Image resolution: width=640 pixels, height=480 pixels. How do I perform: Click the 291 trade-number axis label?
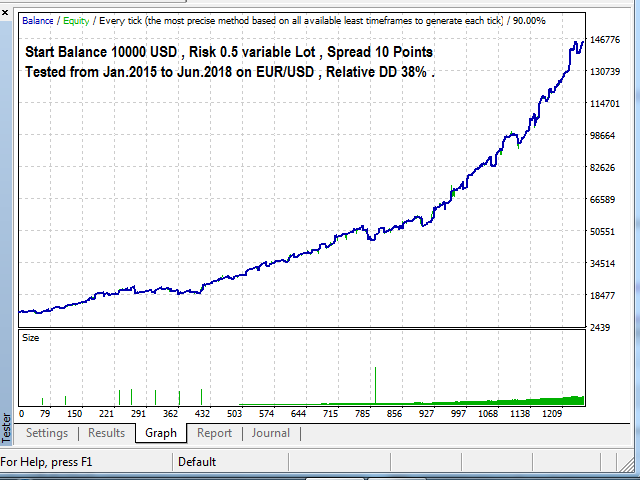(138, 414)
